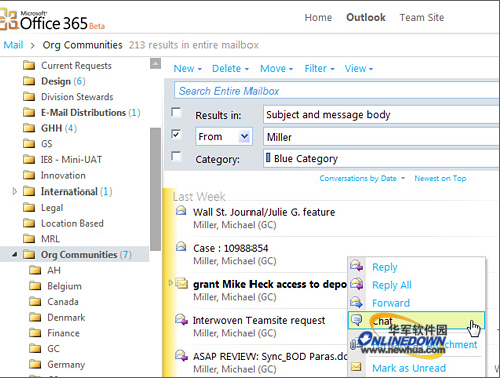Click the Location Based folder icon
This screenshot has width=500, height=378.
(29, 223)
